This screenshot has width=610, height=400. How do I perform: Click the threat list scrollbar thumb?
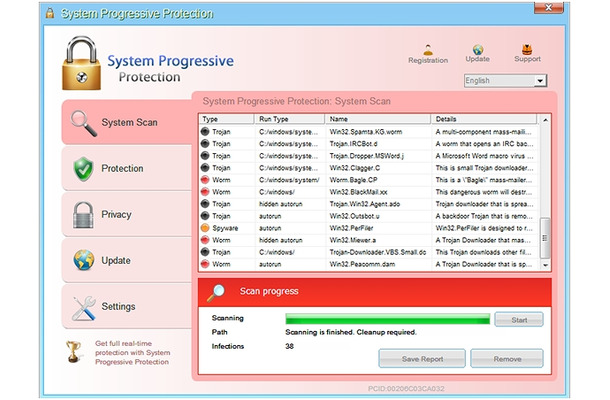coord(545,238)
